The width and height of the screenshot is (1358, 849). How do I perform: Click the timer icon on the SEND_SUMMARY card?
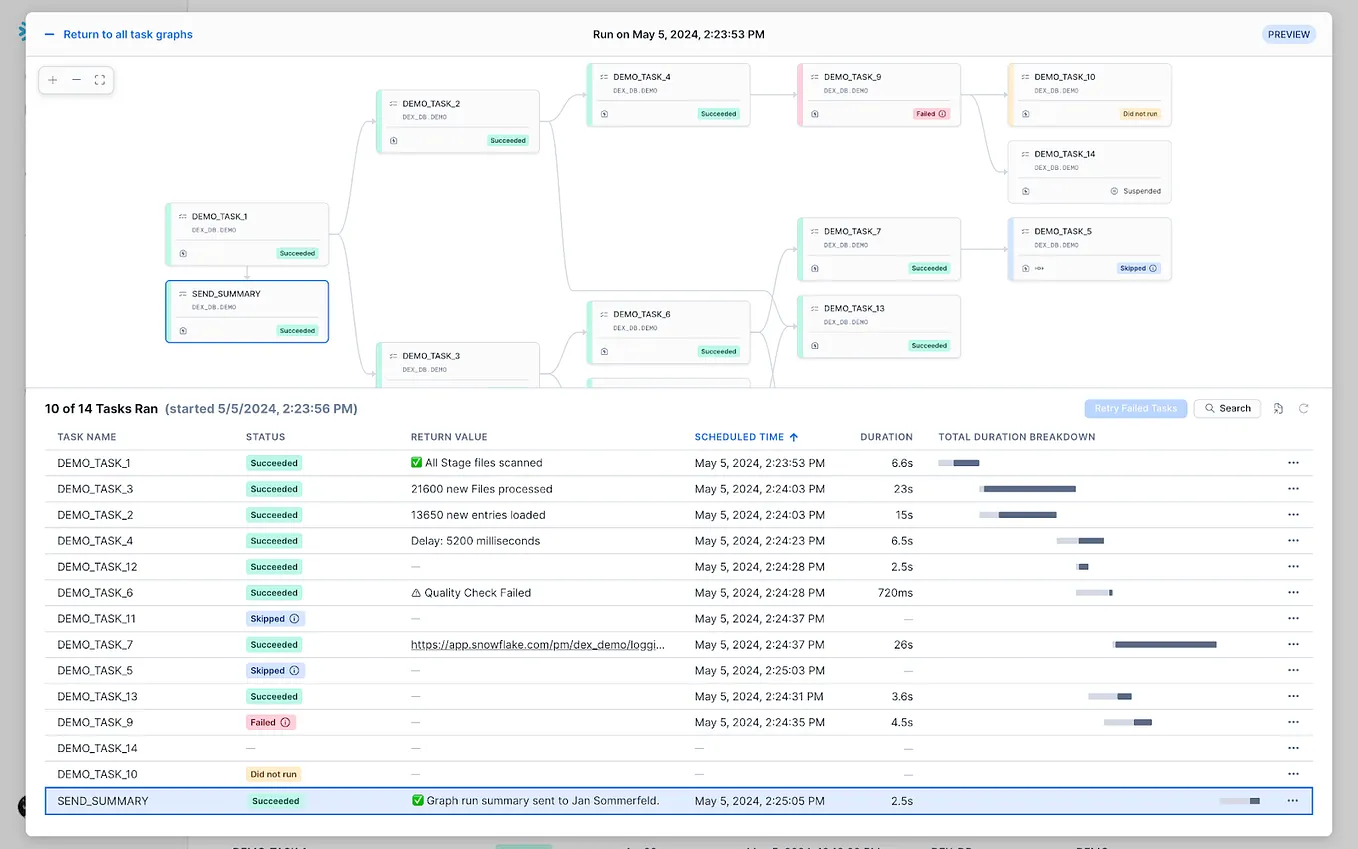coord(181,331)
